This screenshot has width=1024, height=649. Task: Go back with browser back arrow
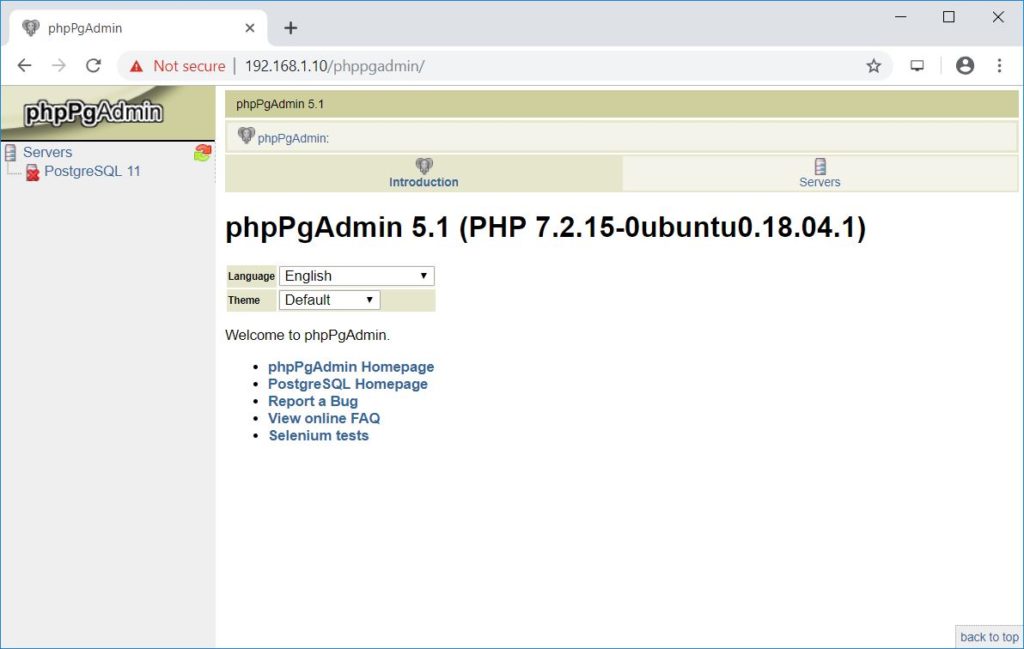[24, 66]
